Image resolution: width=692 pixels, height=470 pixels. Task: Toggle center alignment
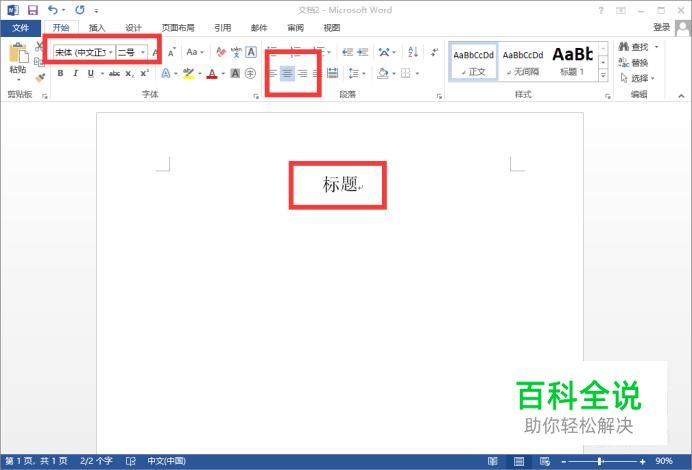[287, 73]
